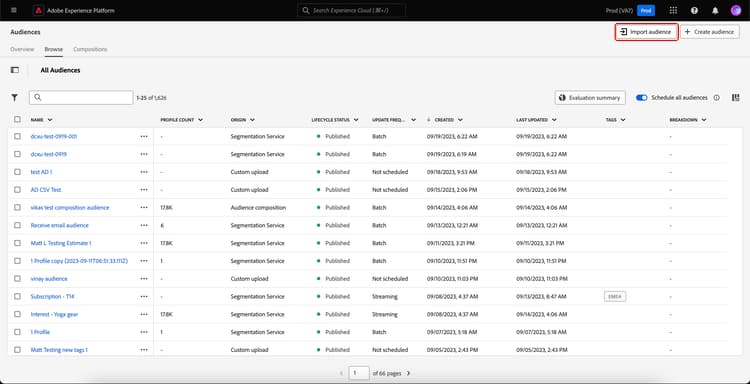Open the user profile avatar
The image size is (750, 384).
736,11
